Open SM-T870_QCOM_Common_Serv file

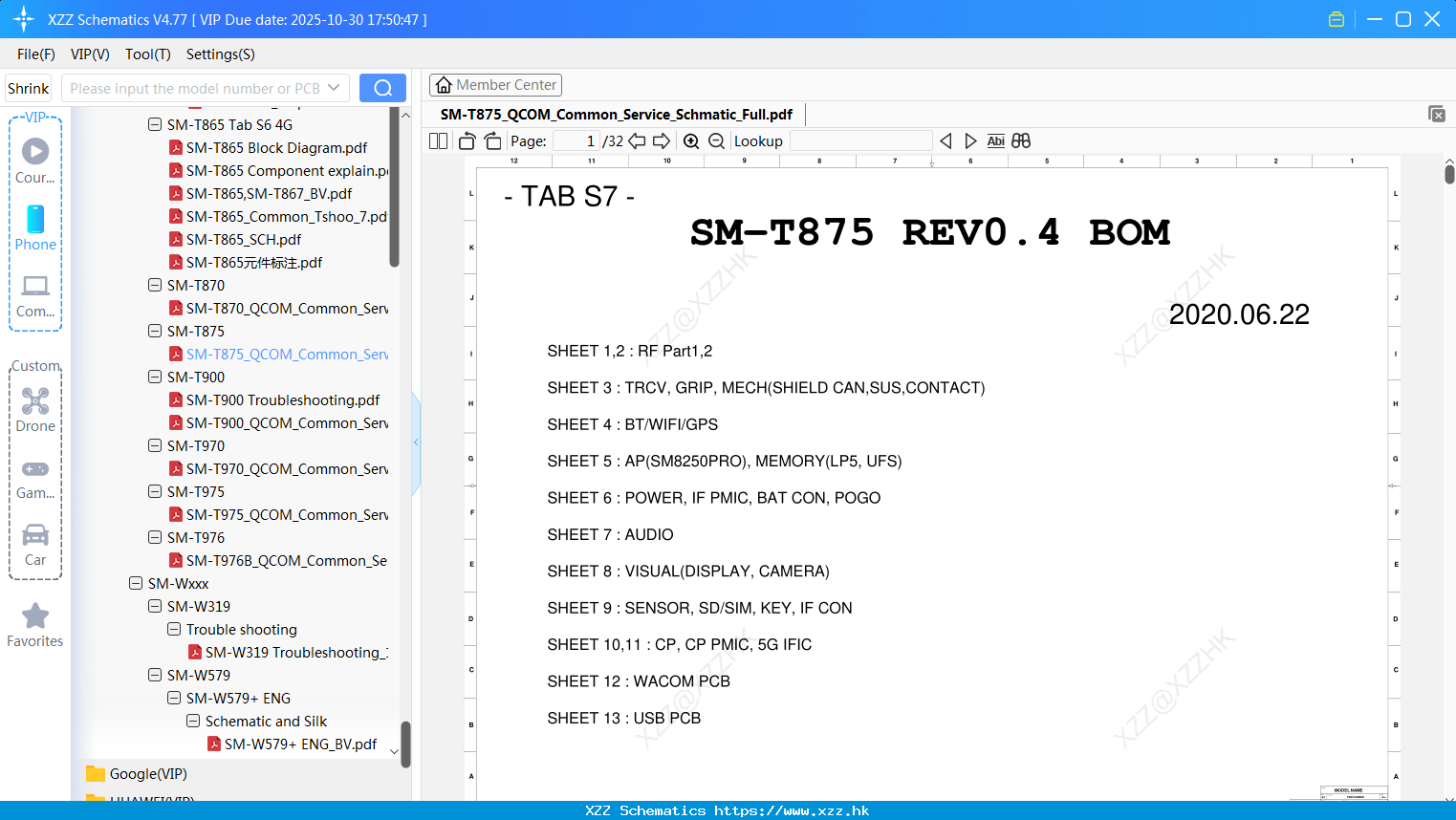(x=287, y=308)
